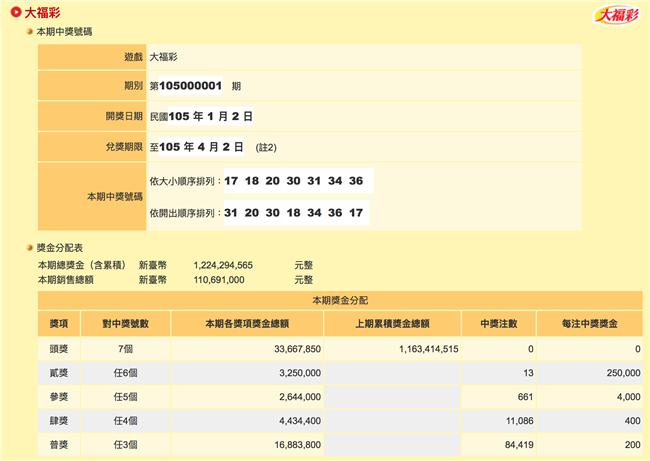Click the 兌獎期限 row label
The width and height of the screenshot is (650, 461).
click(x=124, y=147)
